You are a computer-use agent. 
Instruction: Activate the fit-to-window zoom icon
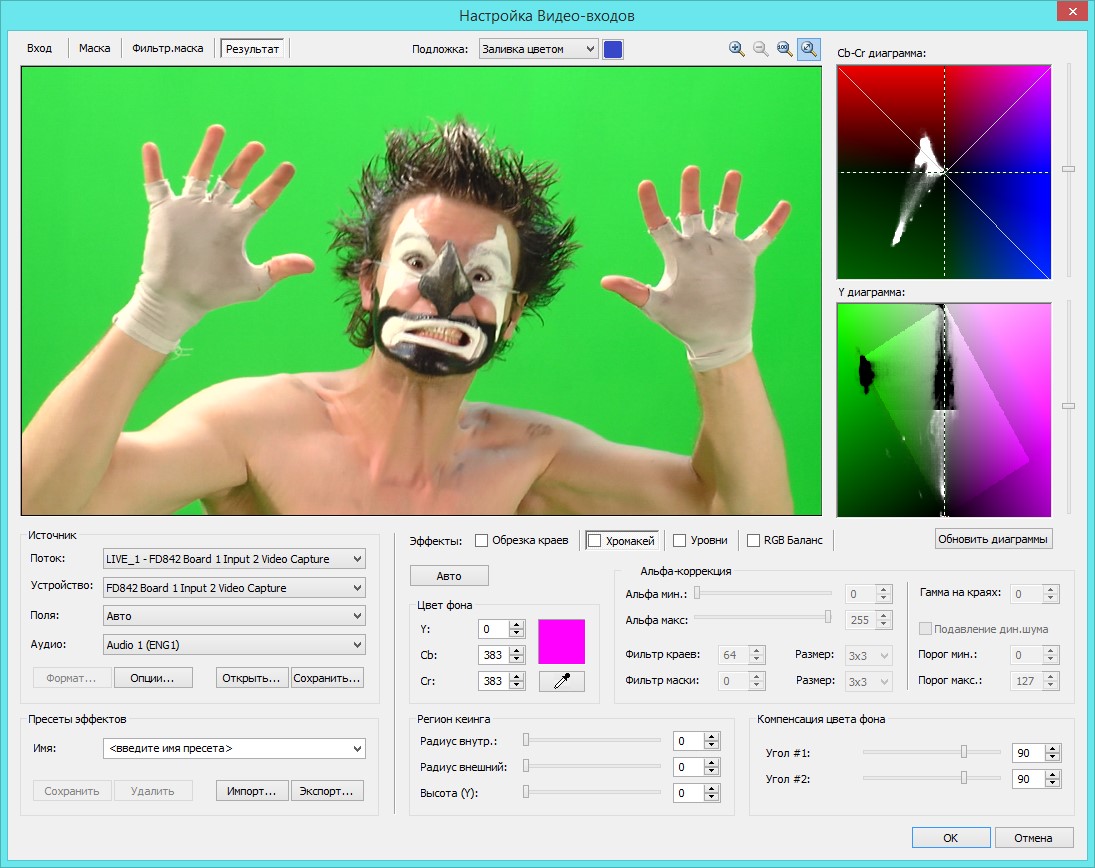click(x=809, y=49)
